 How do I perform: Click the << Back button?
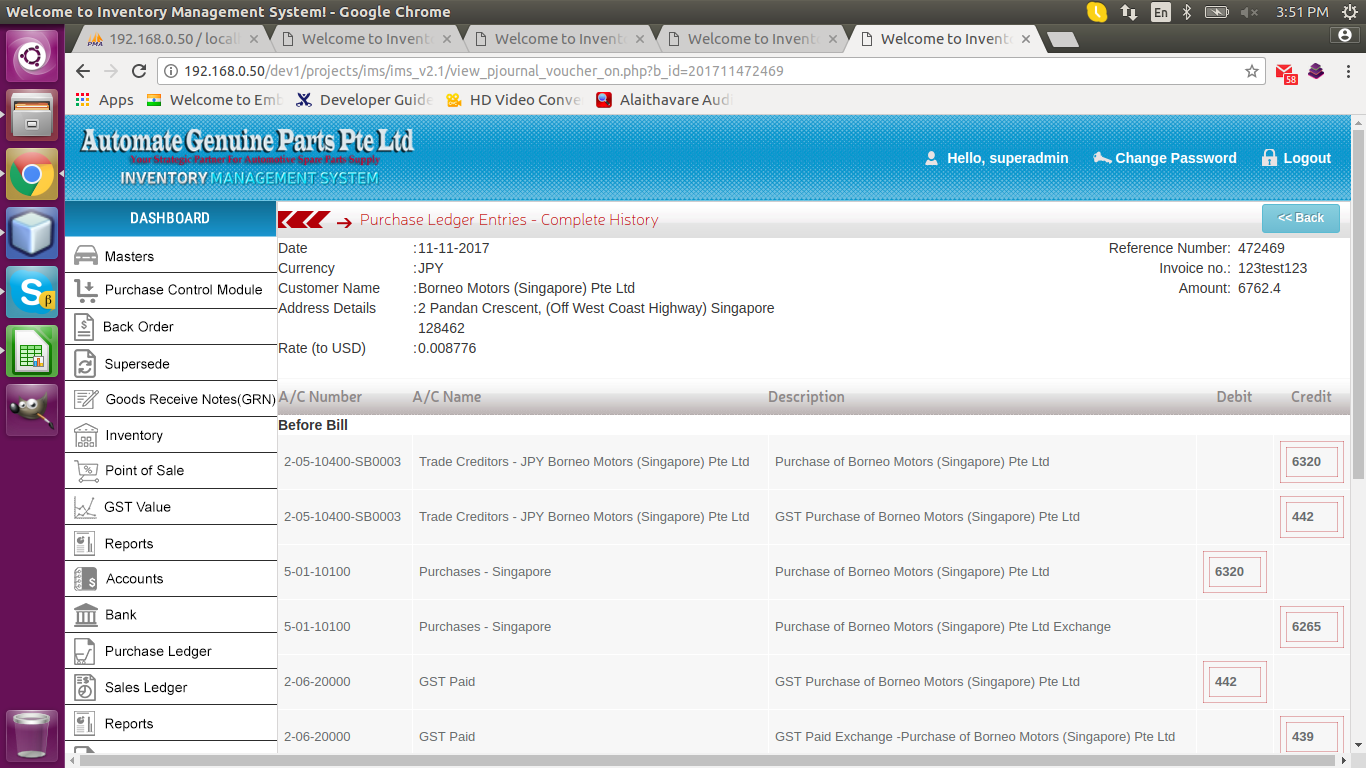tap(1300, 218)
